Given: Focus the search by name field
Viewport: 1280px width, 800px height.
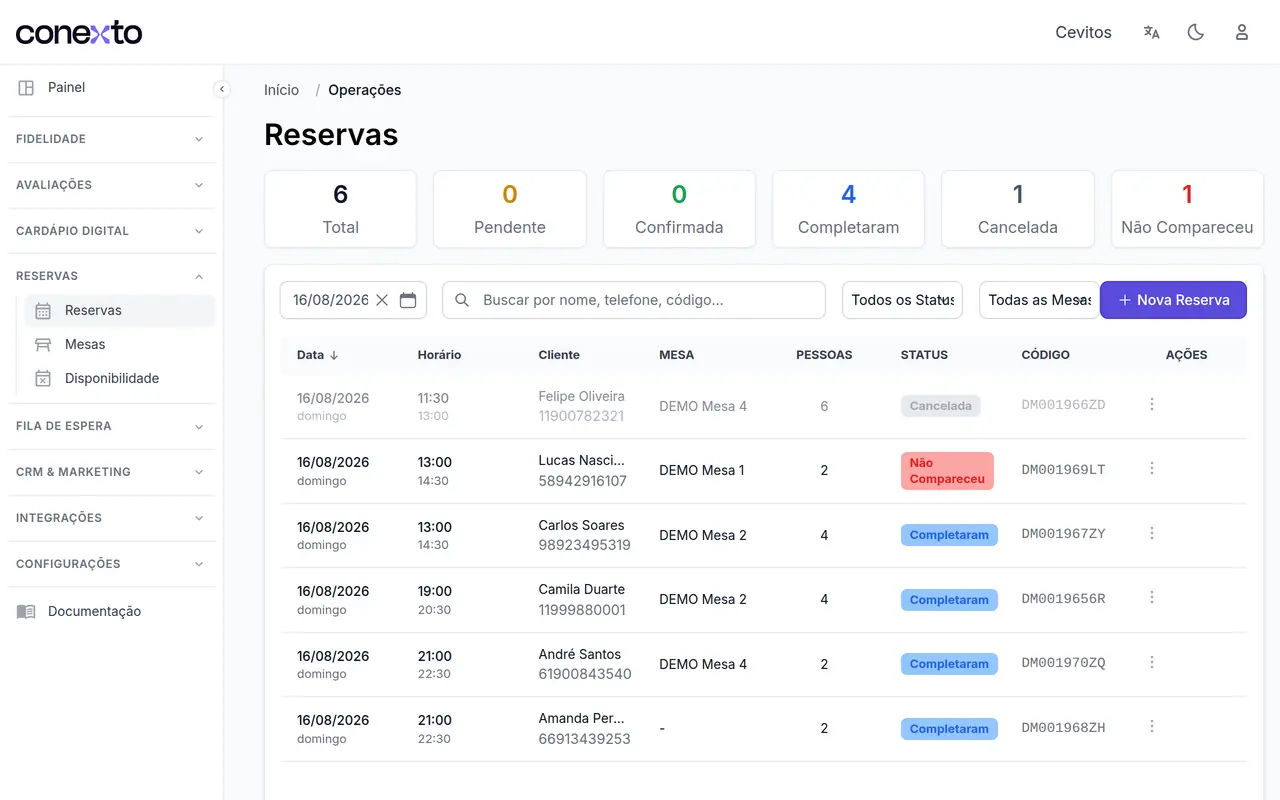Looking at the screenshot, I should pyautogui.click(x=634, y=300).
